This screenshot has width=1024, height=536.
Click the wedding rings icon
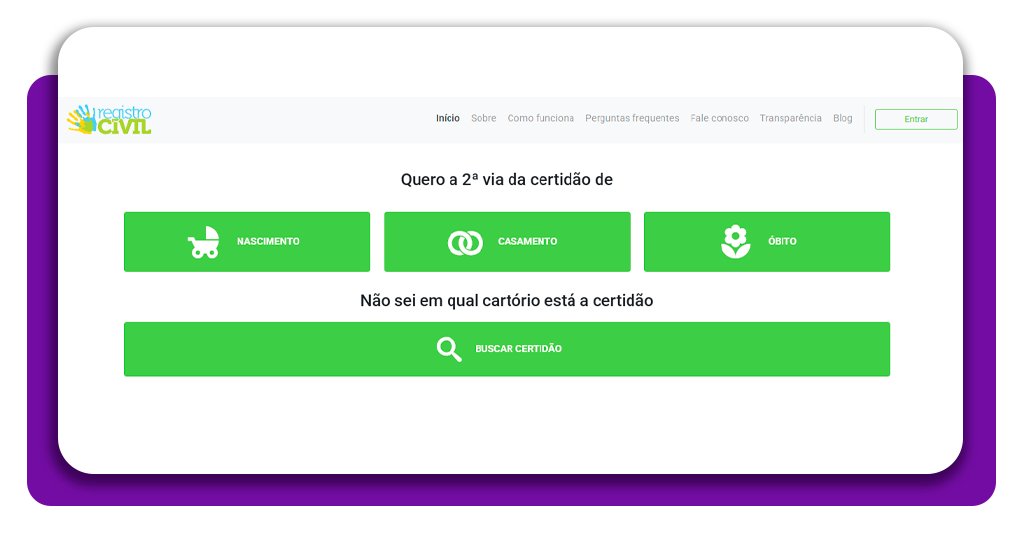pyautogui.click(x=465, y=242)
